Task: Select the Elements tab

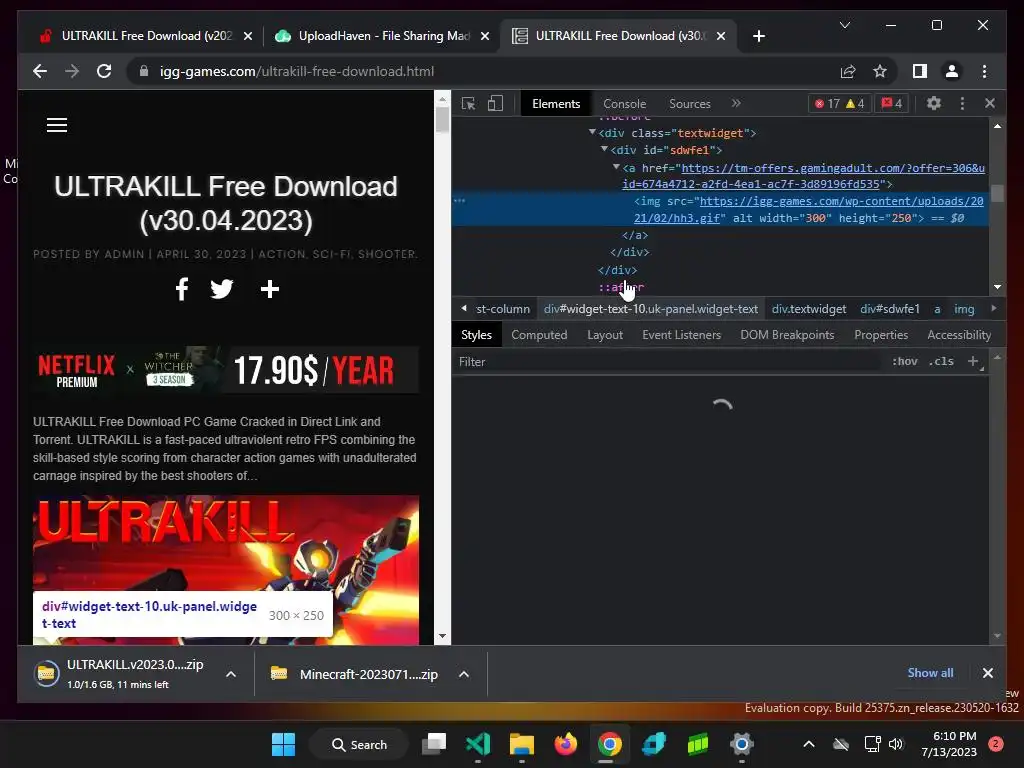Action: click(x=556, y=104)
